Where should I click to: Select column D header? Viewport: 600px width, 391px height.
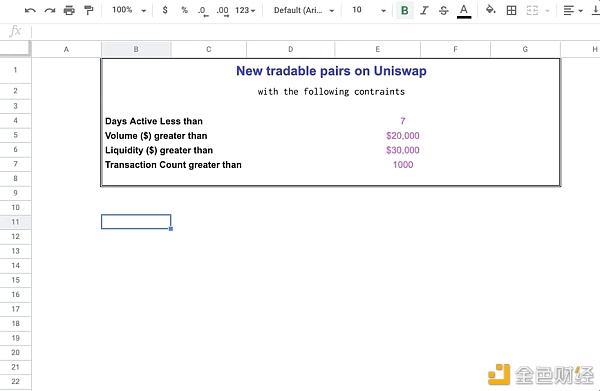coord(291,49)
